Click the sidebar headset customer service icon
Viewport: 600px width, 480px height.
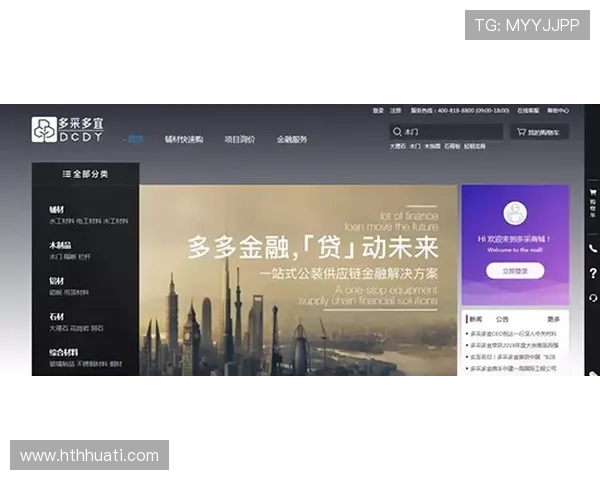pyautogui.click(x=593, y=298)
